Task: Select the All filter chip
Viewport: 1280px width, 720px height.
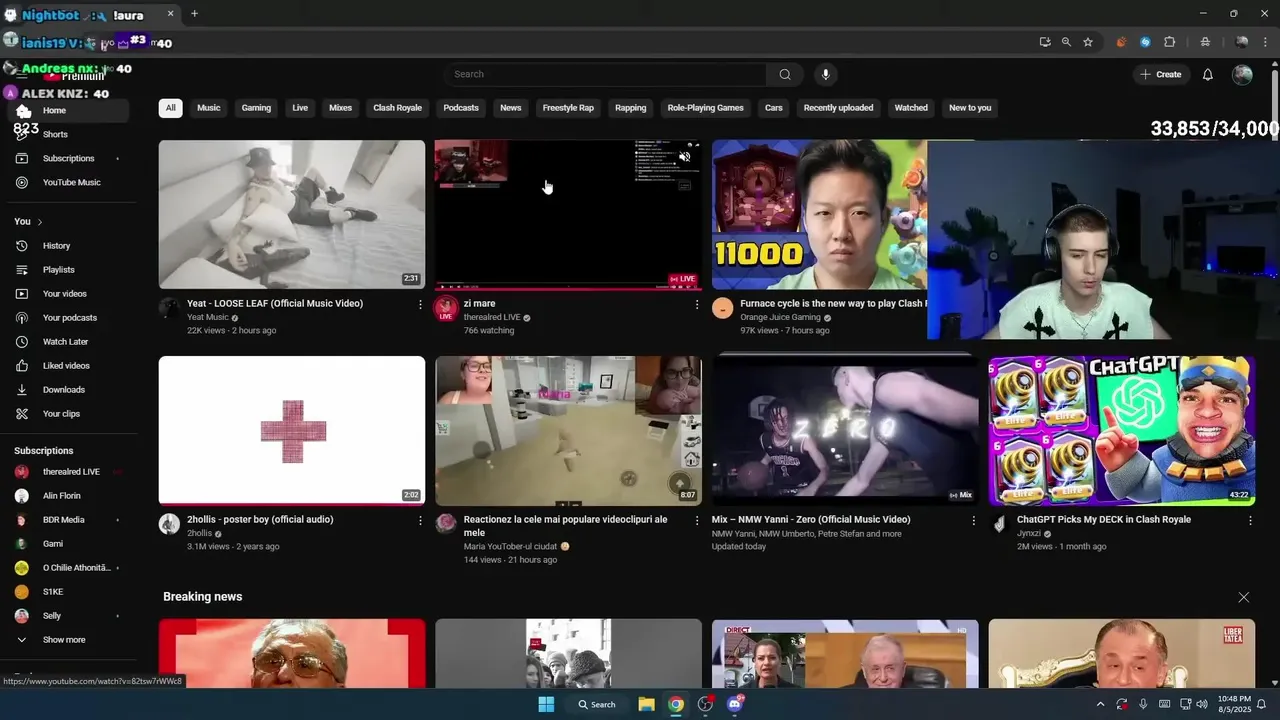Action: coord(170,108)
